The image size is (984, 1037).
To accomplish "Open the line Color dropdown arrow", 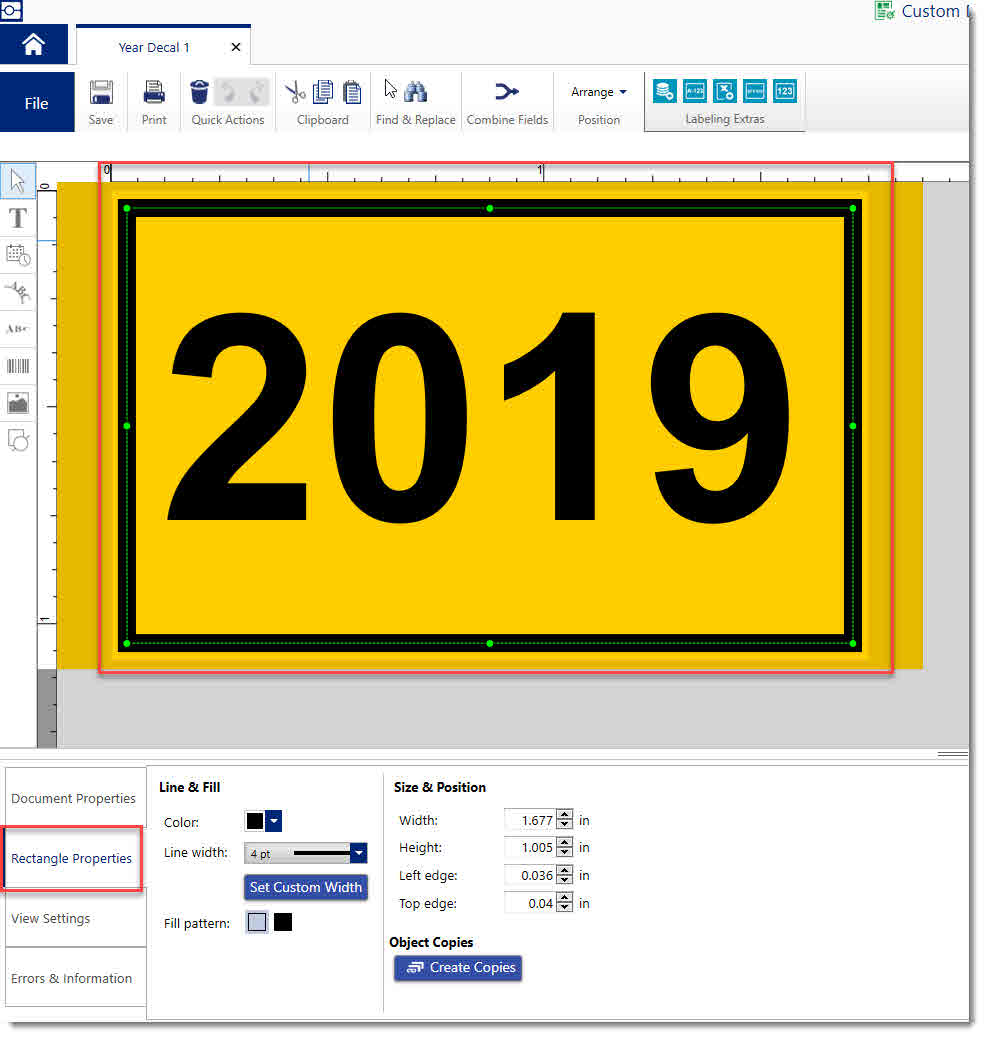I will click(275, 821).
